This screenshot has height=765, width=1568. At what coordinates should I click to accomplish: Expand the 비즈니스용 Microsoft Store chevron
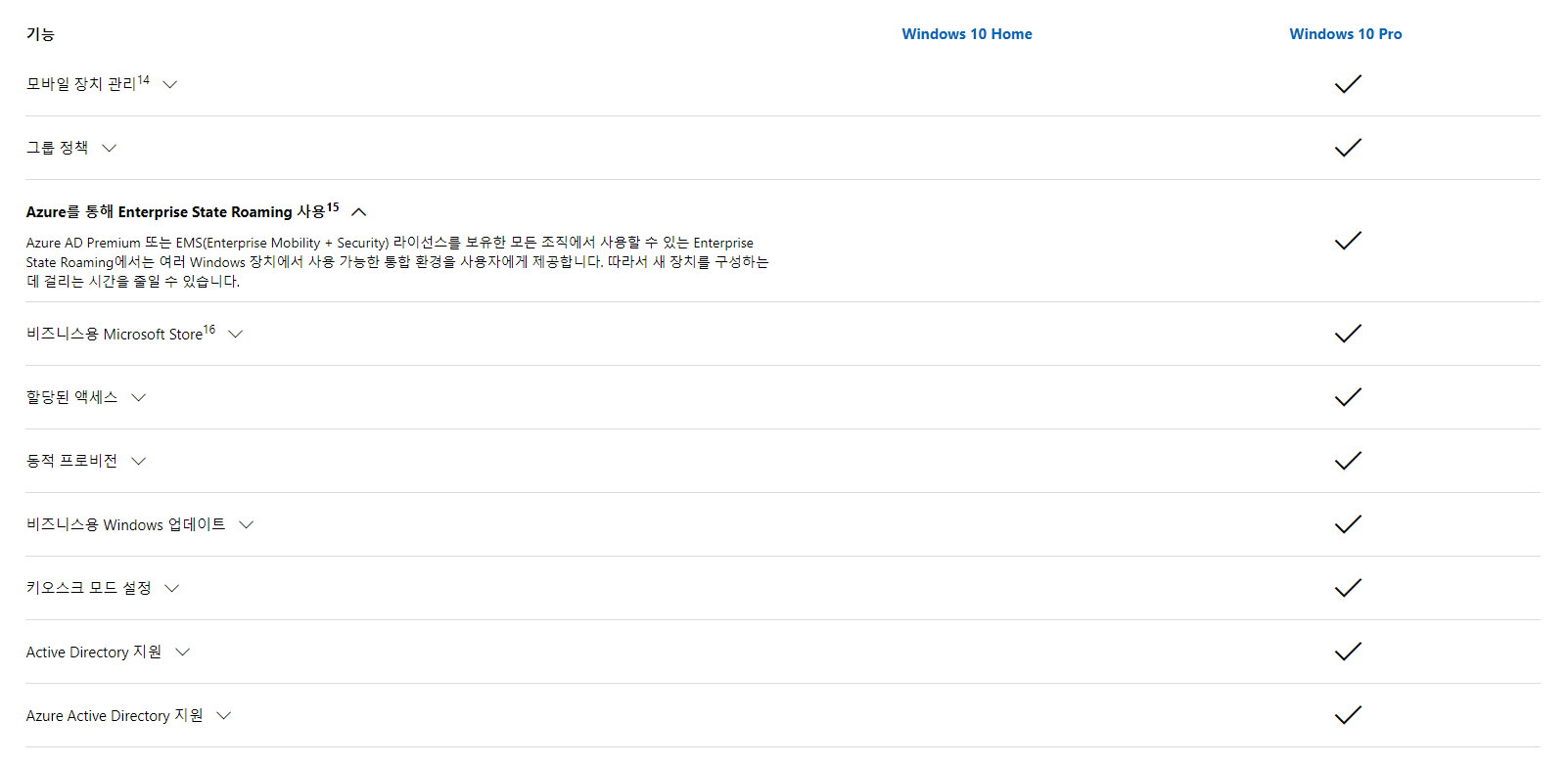click(236, 334)
